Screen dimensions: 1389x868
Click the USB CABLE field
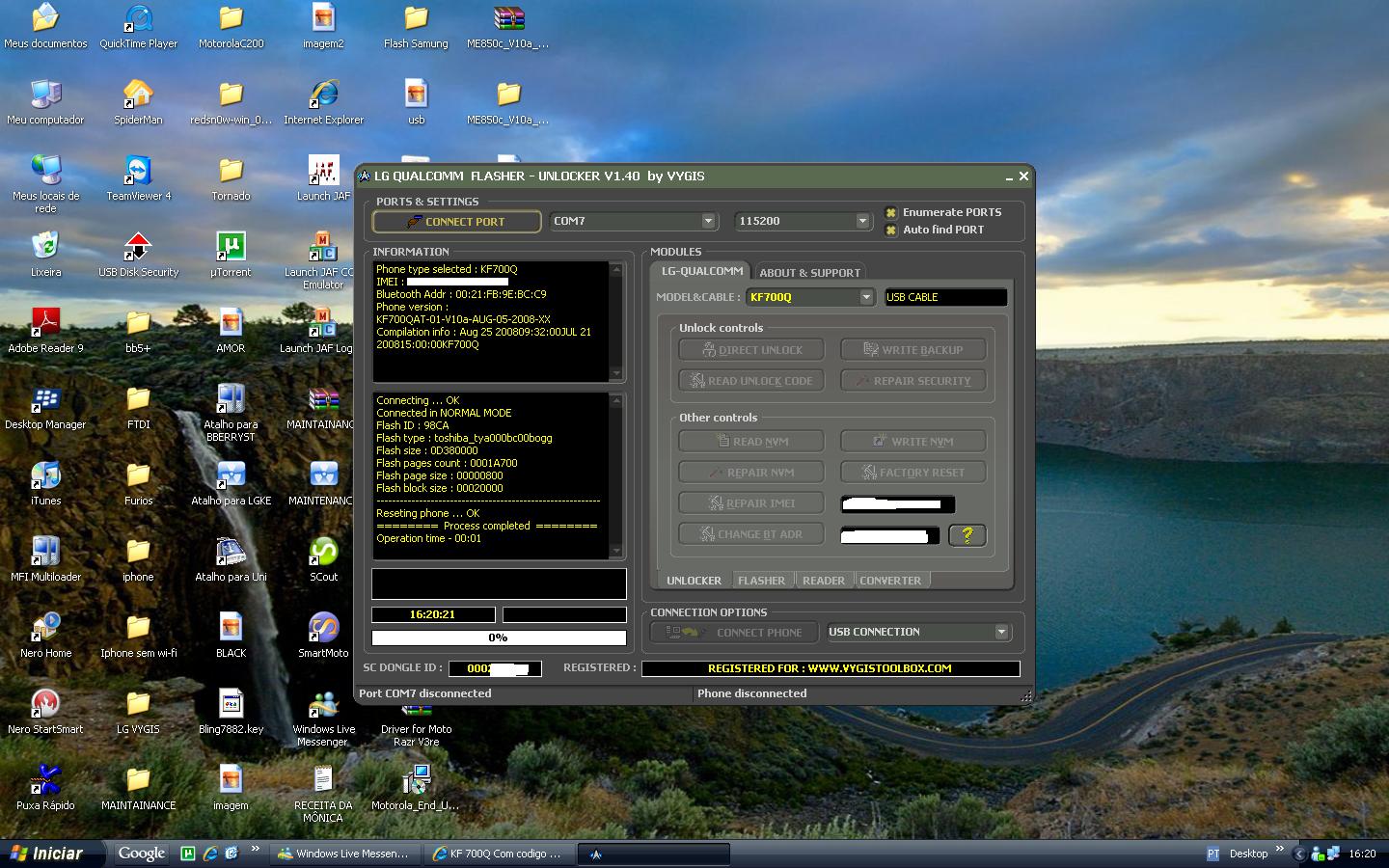pos(945,297)
